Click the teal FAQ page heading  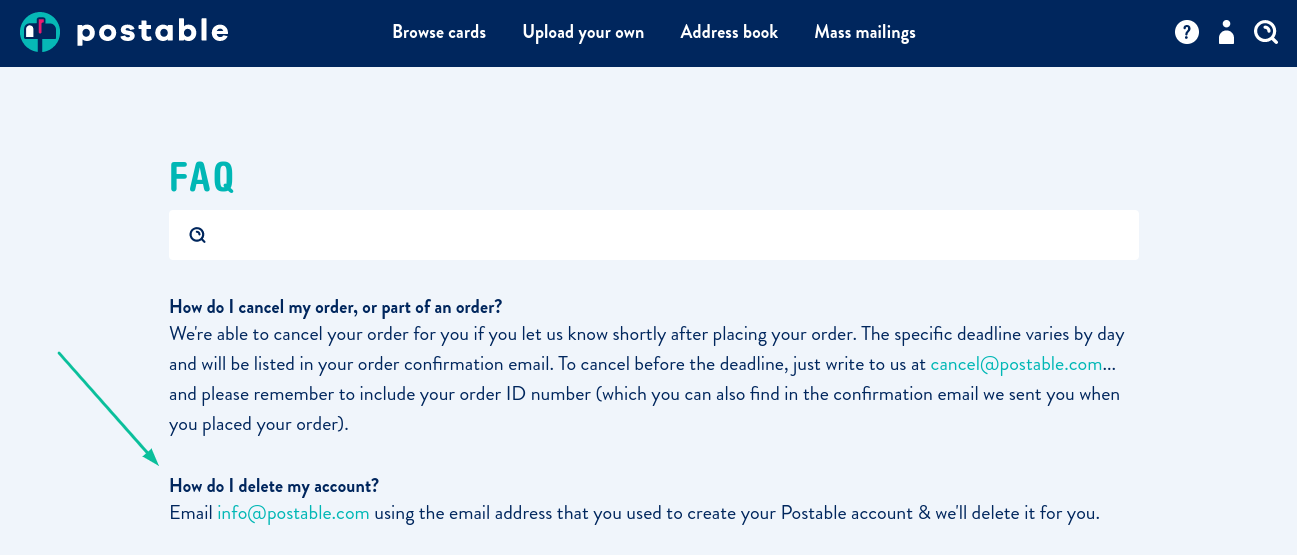coord(202,177)
